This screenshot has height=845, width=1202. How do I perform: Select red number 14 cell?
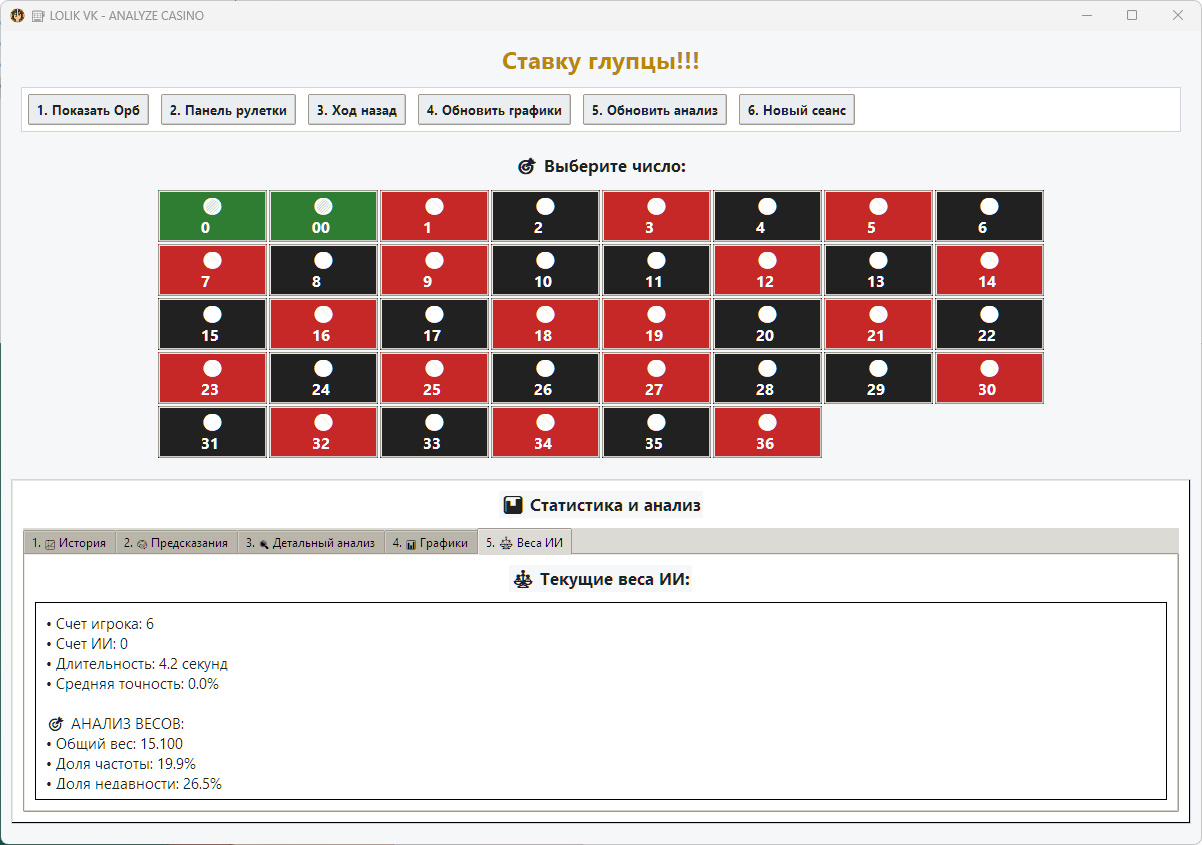[x=989, y=270]
